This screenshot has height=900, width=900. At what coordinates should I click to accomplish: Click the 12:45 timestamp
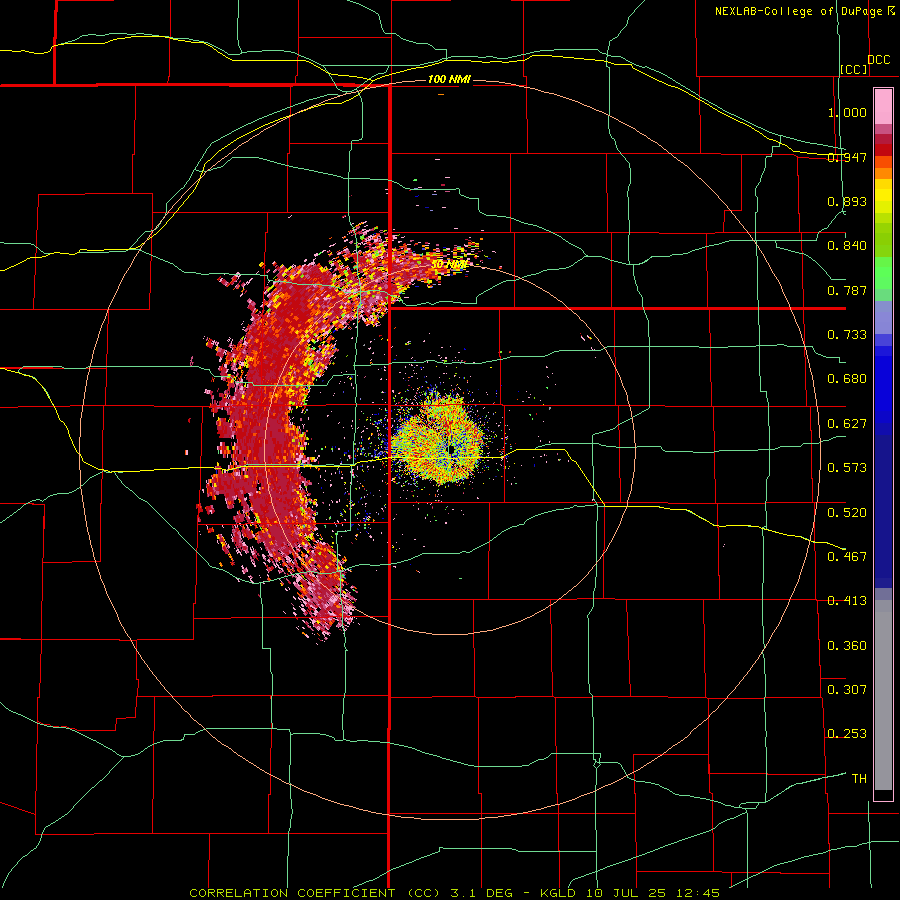point(698,893)
